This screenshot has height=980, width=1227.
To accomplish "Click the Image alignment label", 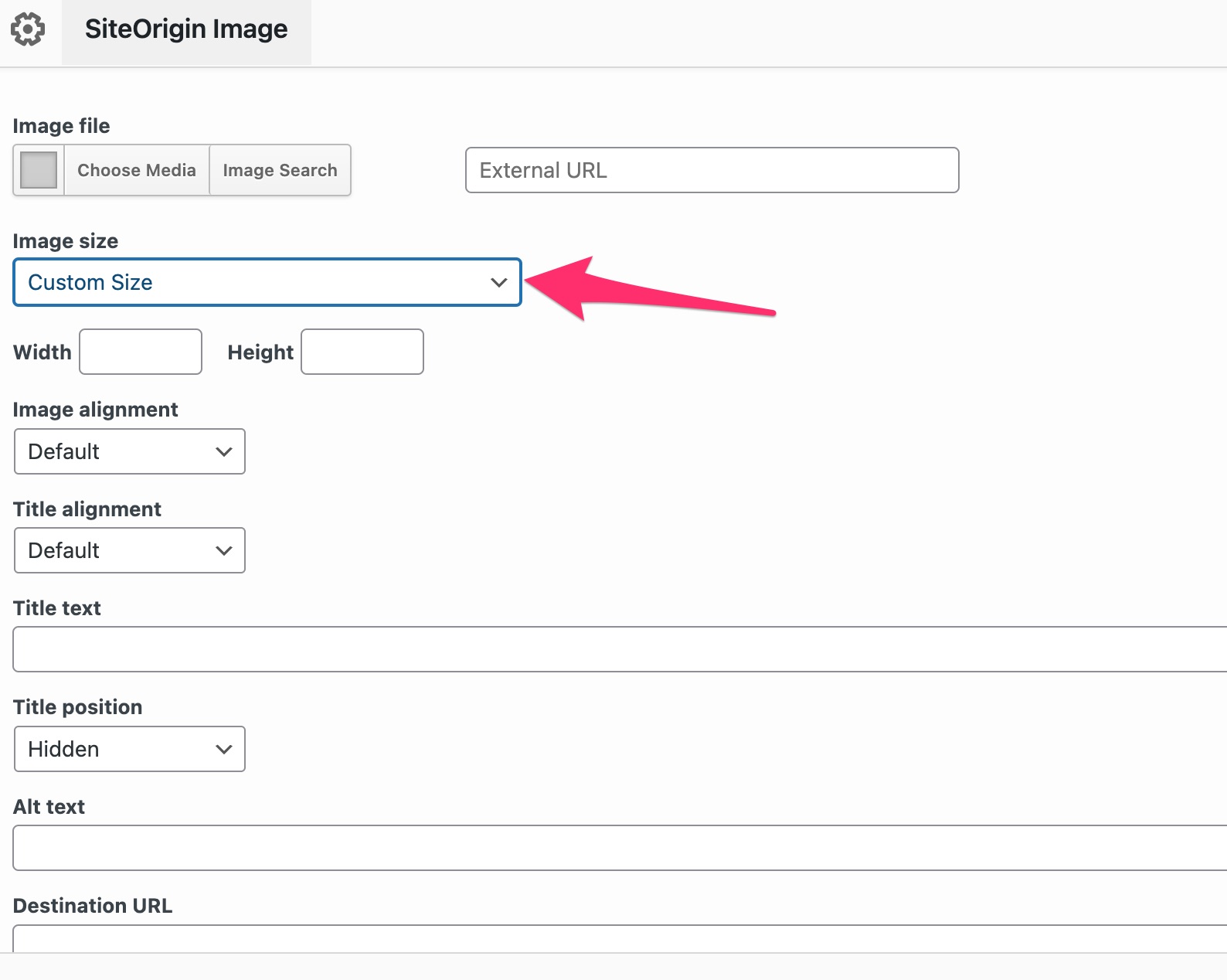I will tap(96, 410).
